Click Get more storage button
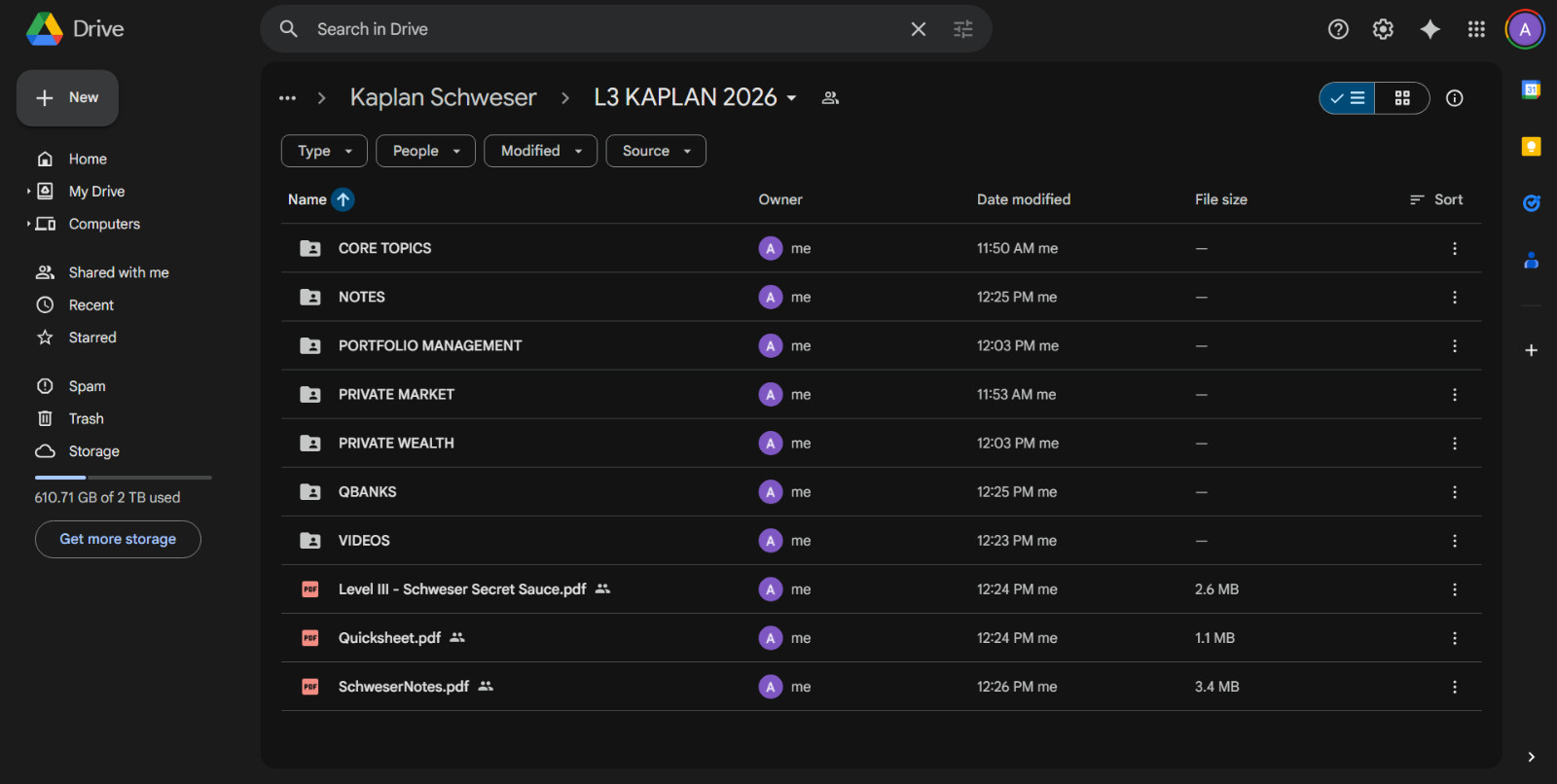 118,539
